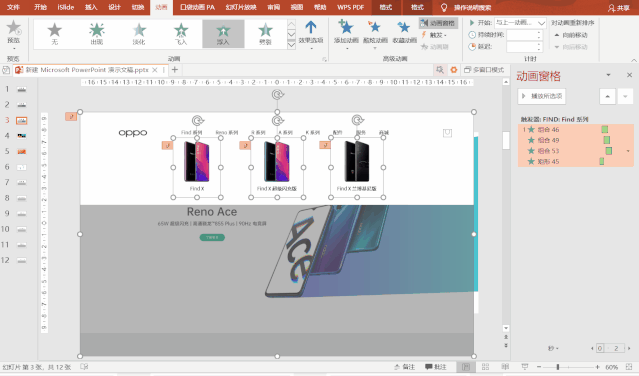Image resolution: width=639 pixels, height=376 pixels.
Task: Select slide 12 thumbnail
Action: point(22,260)
